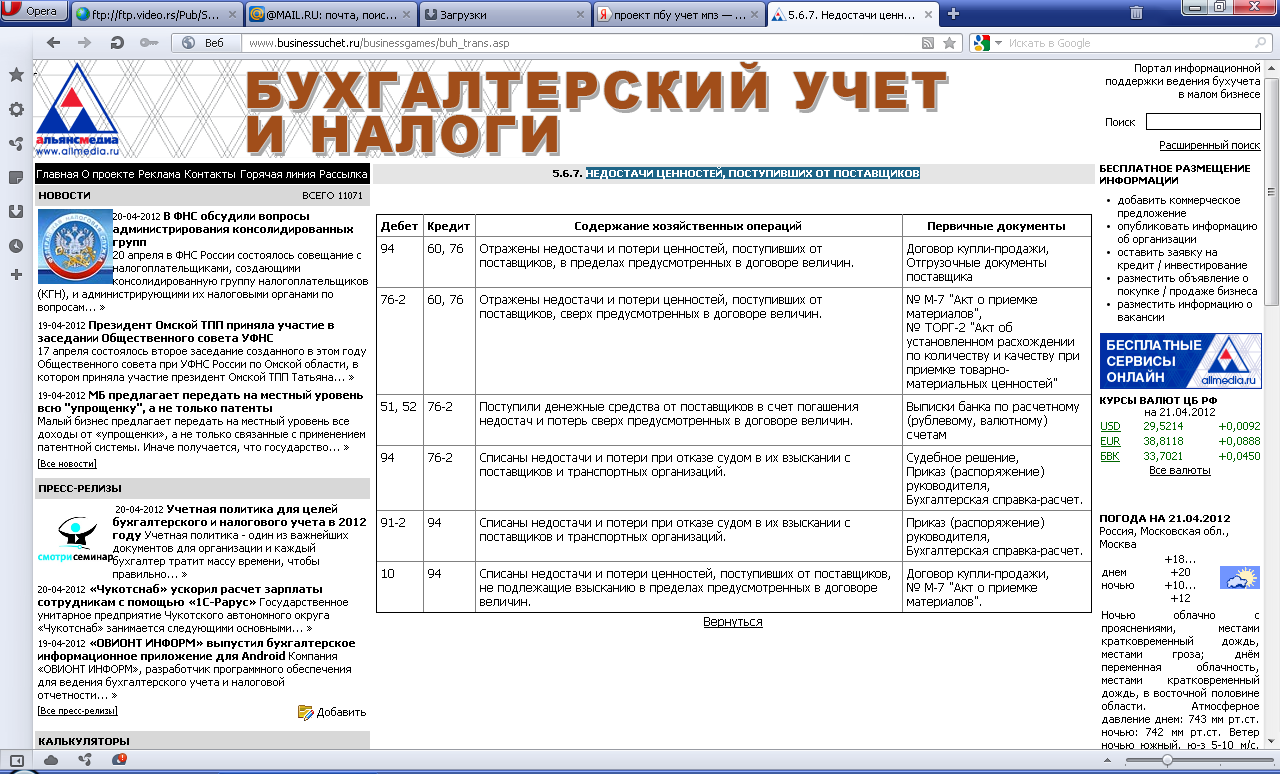Image resolution: width=1280 pixels, height=774 pixels.
Task: Go forward with the Forward arrow
Action: [85, 43]
